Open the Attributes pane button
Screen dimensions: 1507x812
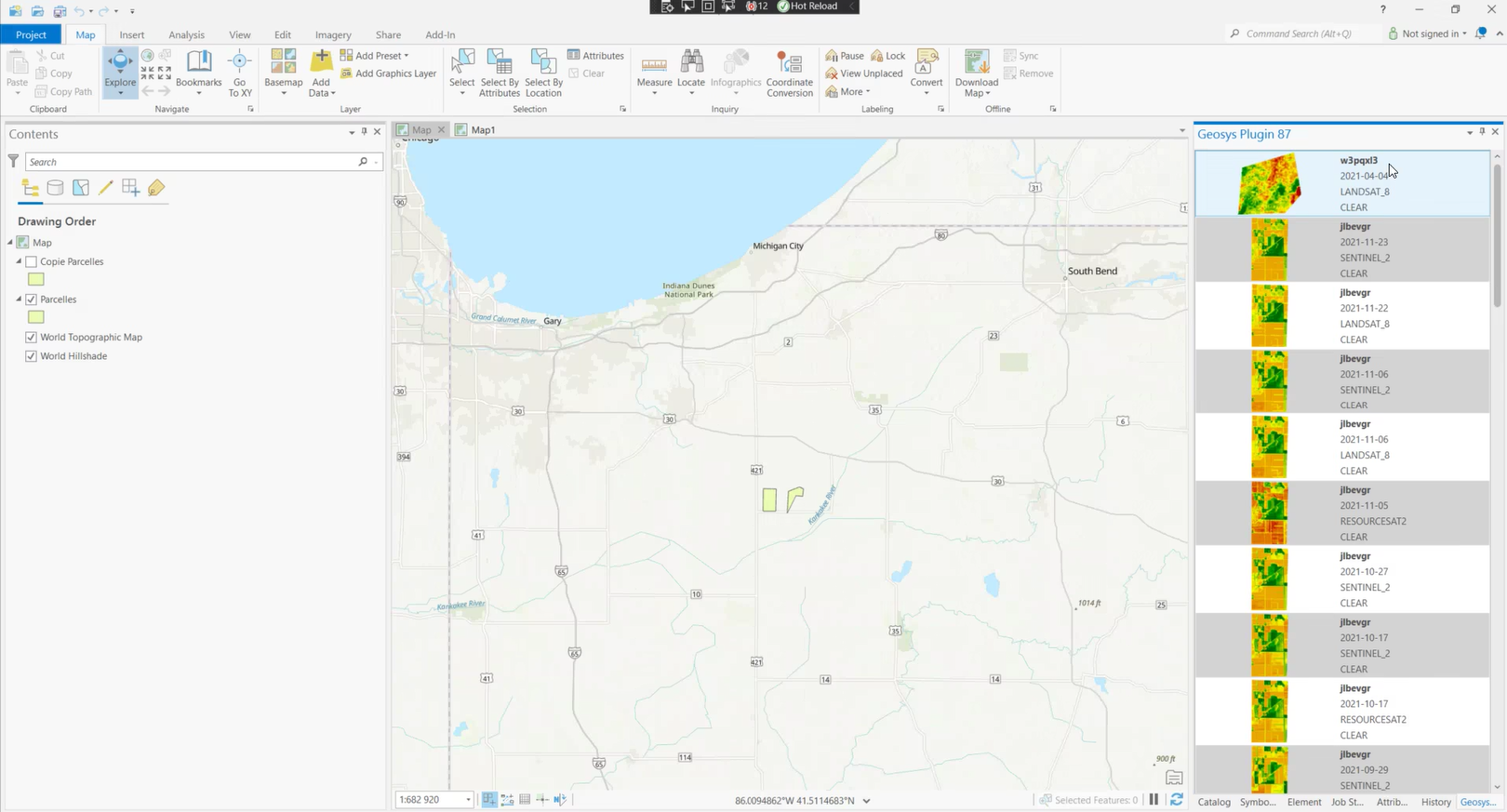(595, 56)
